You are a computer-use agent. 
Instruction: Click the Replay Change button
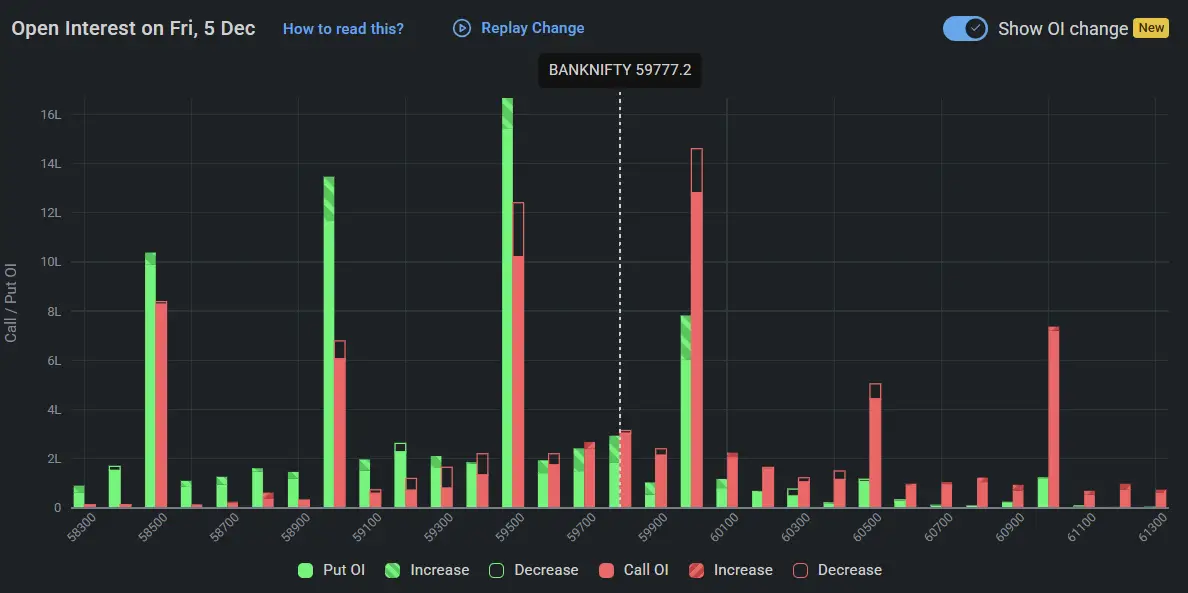point(518,28)
